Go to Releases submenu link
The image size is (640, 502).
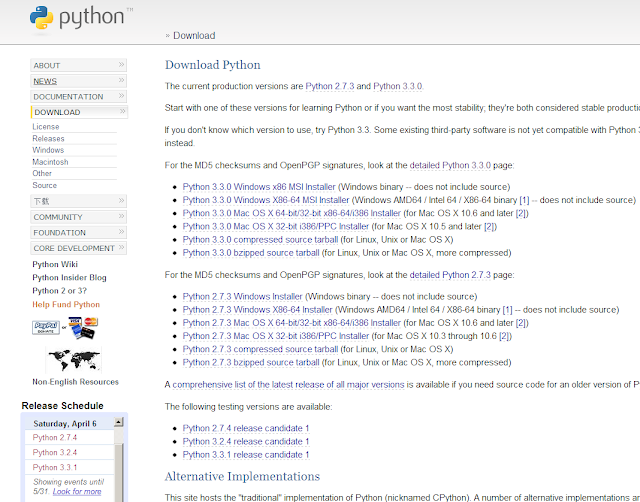48,139
